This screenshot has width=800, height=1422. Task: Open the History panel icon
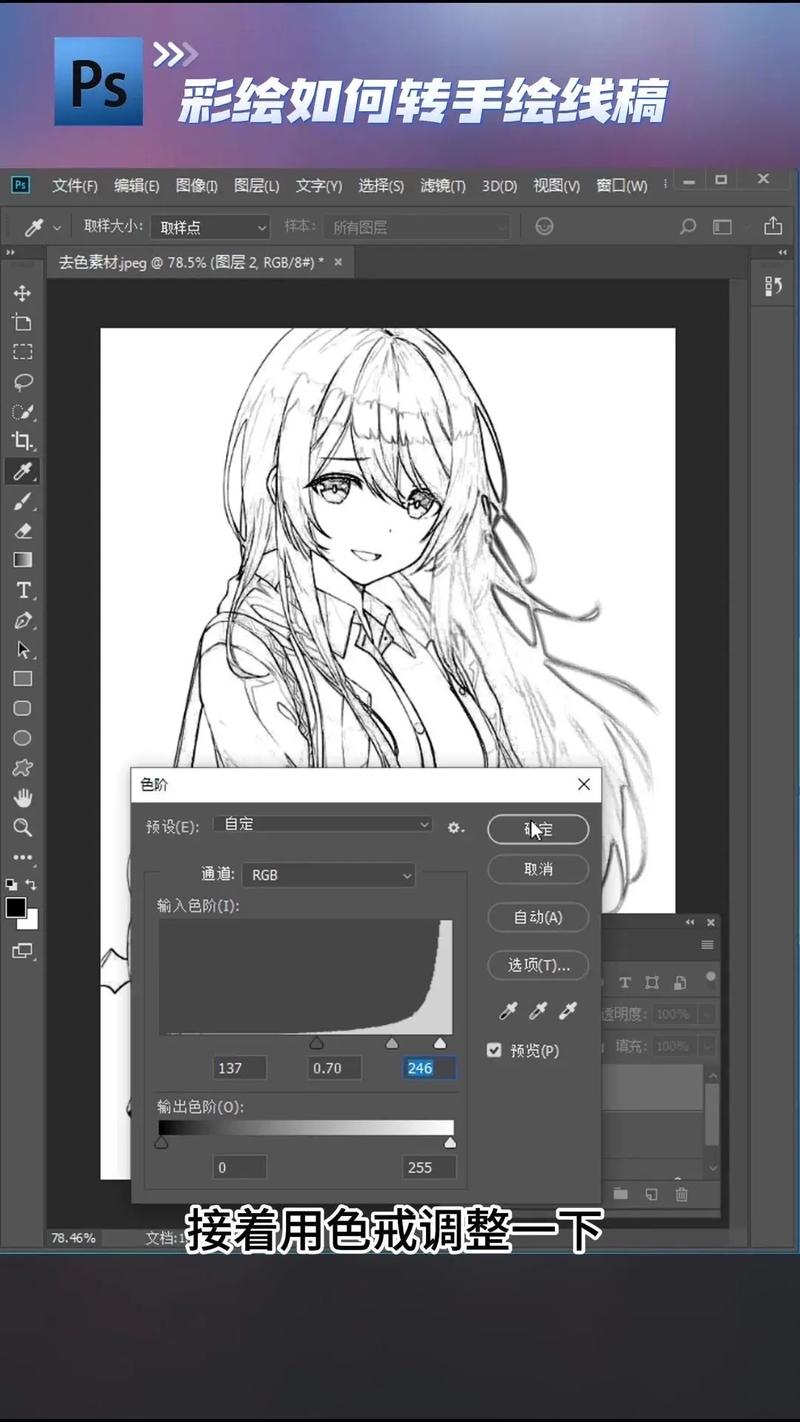[x=773, y=287]
